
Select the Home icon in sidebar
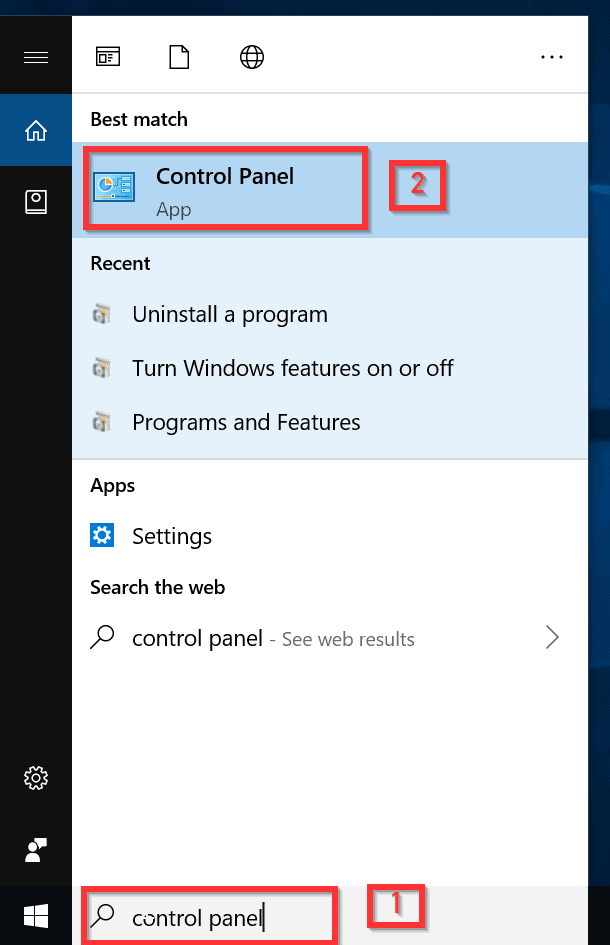[x=36, y=130]
